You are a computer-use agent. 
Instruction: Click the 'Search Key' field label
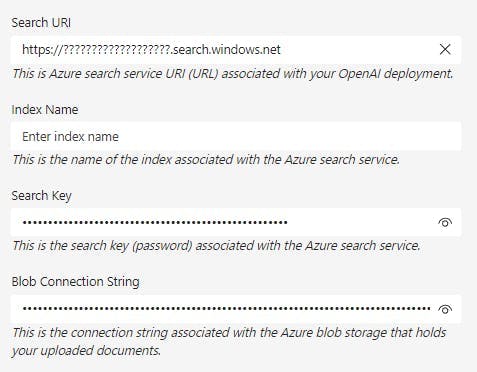[x=41, y=196]
